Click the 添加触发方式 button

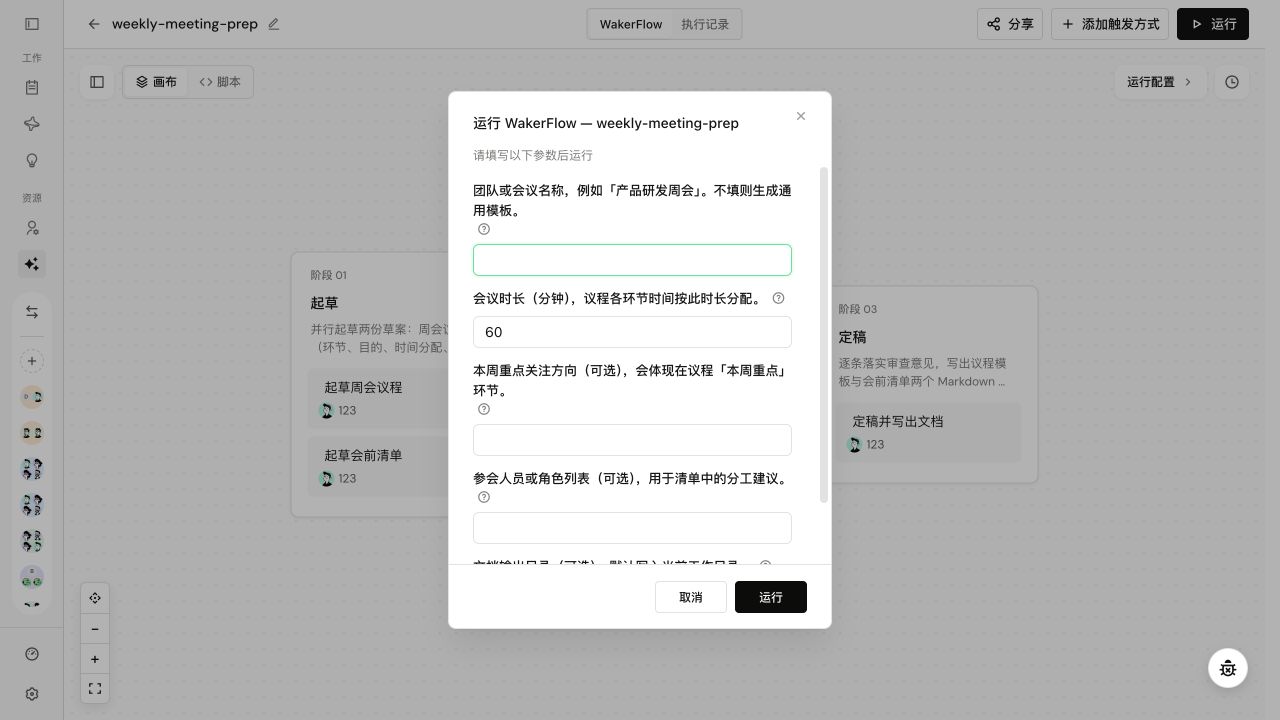pos(1110,24)
